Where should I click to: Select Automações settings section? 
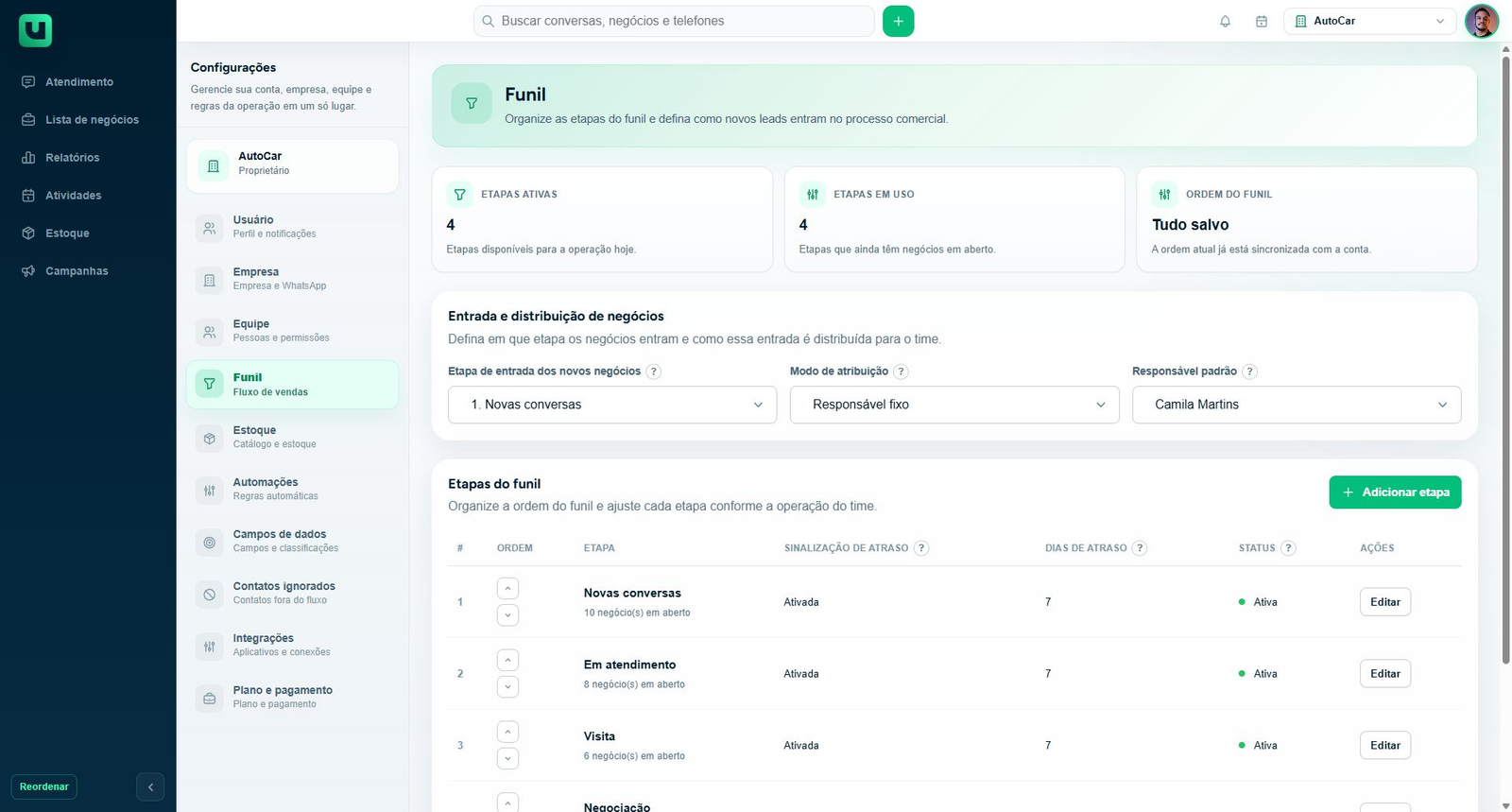[x=292, y=489]
